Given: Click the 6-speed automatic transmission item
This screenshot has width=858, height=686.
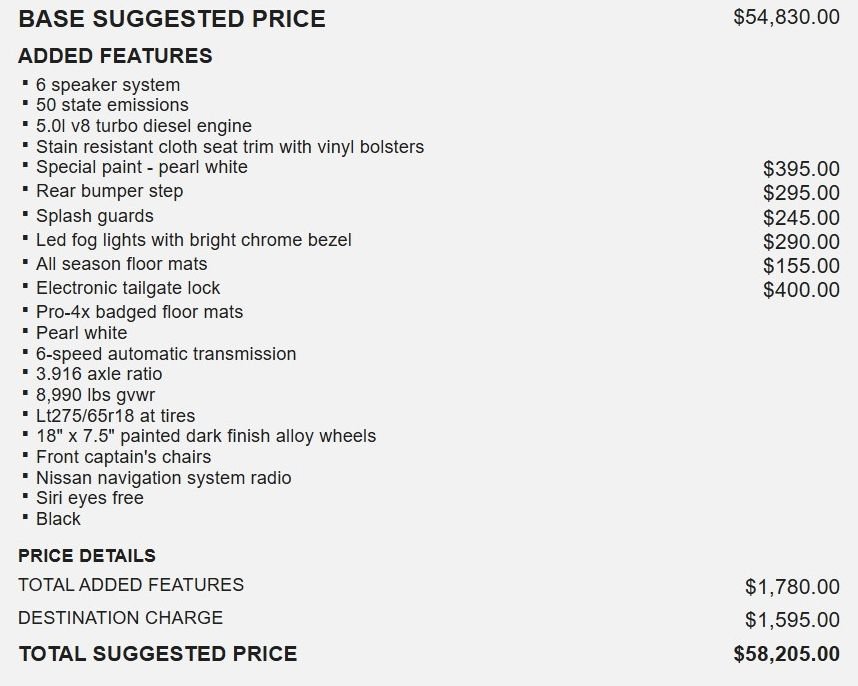Looking at the screenshot, I should [x=166, y=353].
